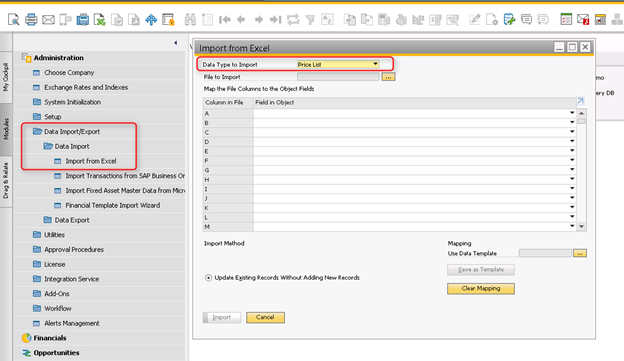Open the Messages/Alerts speech bubble icon
The height and width of the screenshot is (361, 624).
(526, 19)
